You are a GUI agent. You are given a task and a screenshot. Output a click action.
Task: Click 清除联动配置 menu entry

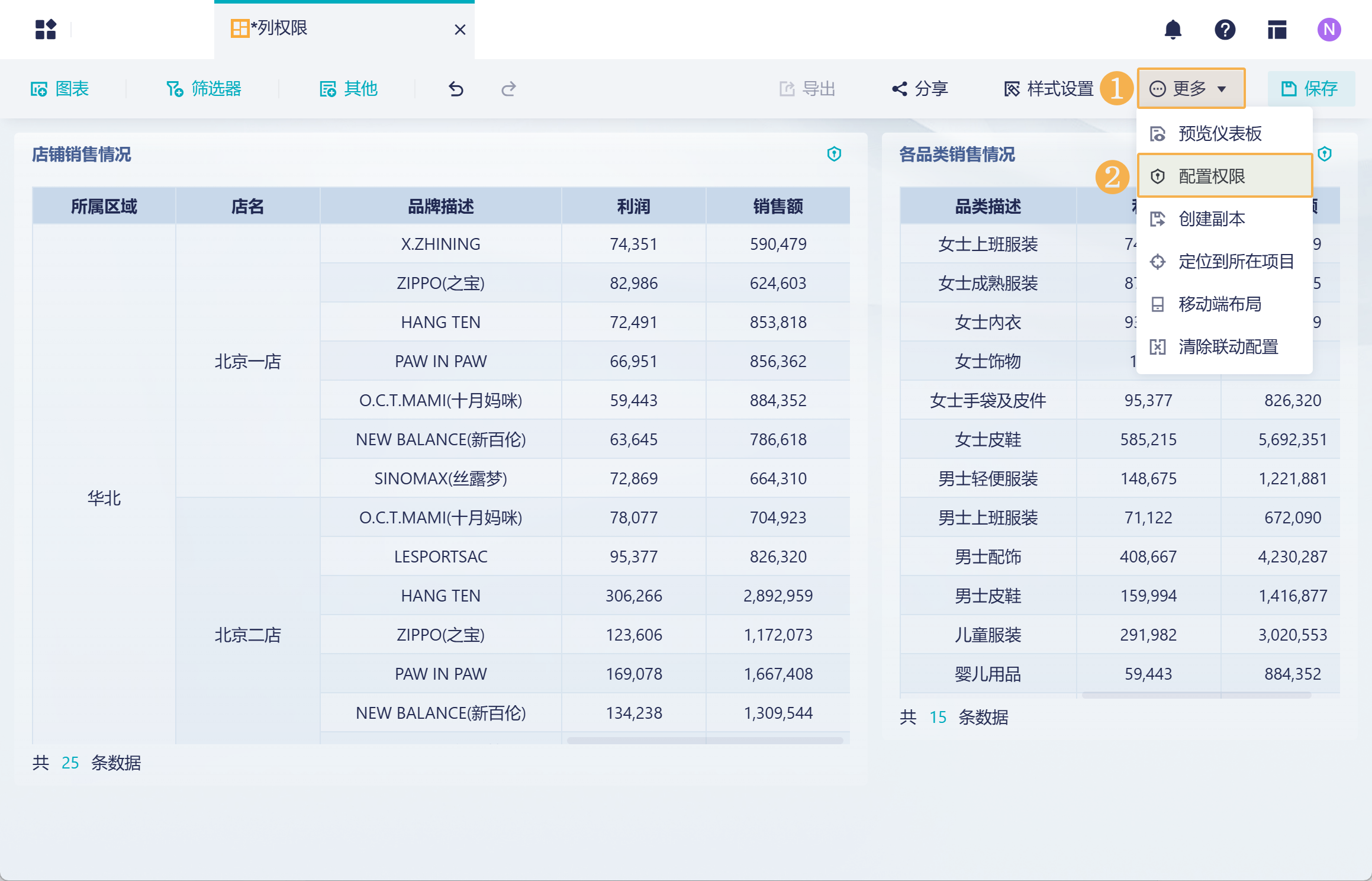point(1228,346)
